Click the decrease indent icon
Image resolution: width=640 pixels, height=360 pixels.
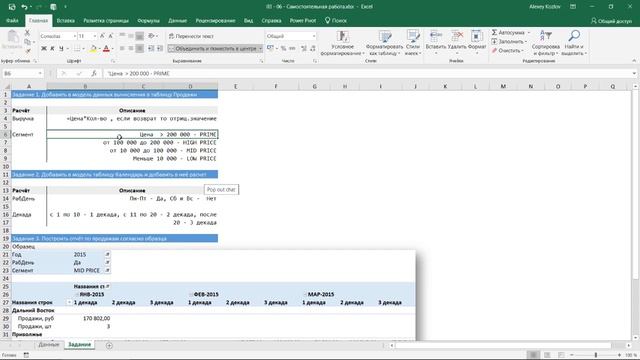click(151, 49)
